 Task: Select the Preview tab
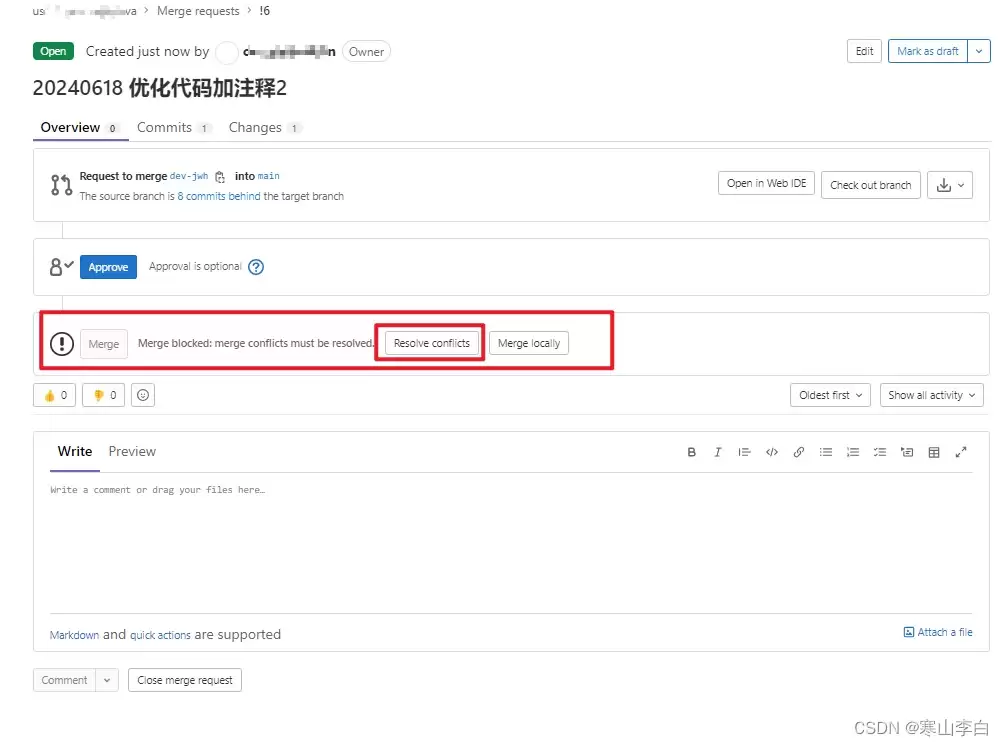[132, 452]
